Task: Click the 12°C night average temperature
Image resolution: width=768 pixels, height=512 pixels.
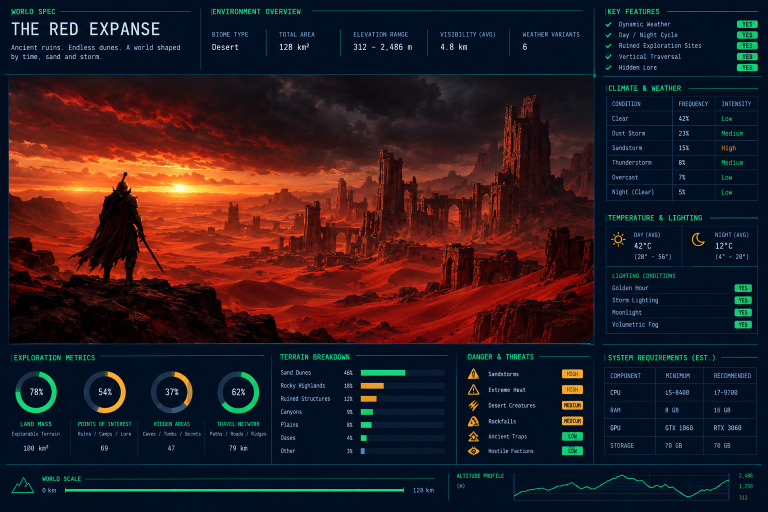Action: tap(724, 246)
